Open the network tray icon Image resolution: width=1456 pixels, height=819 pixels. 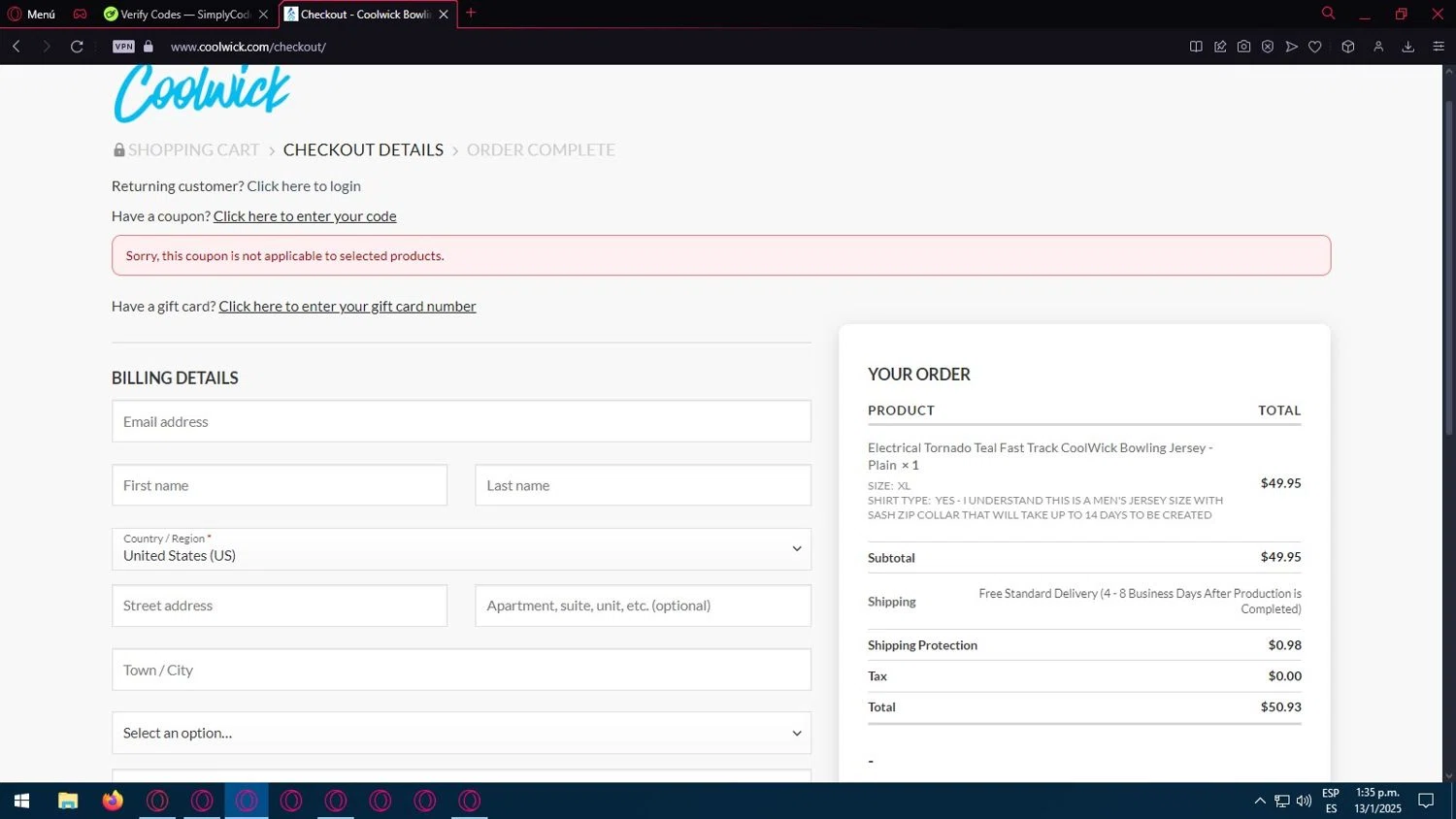pos(1282,801)
